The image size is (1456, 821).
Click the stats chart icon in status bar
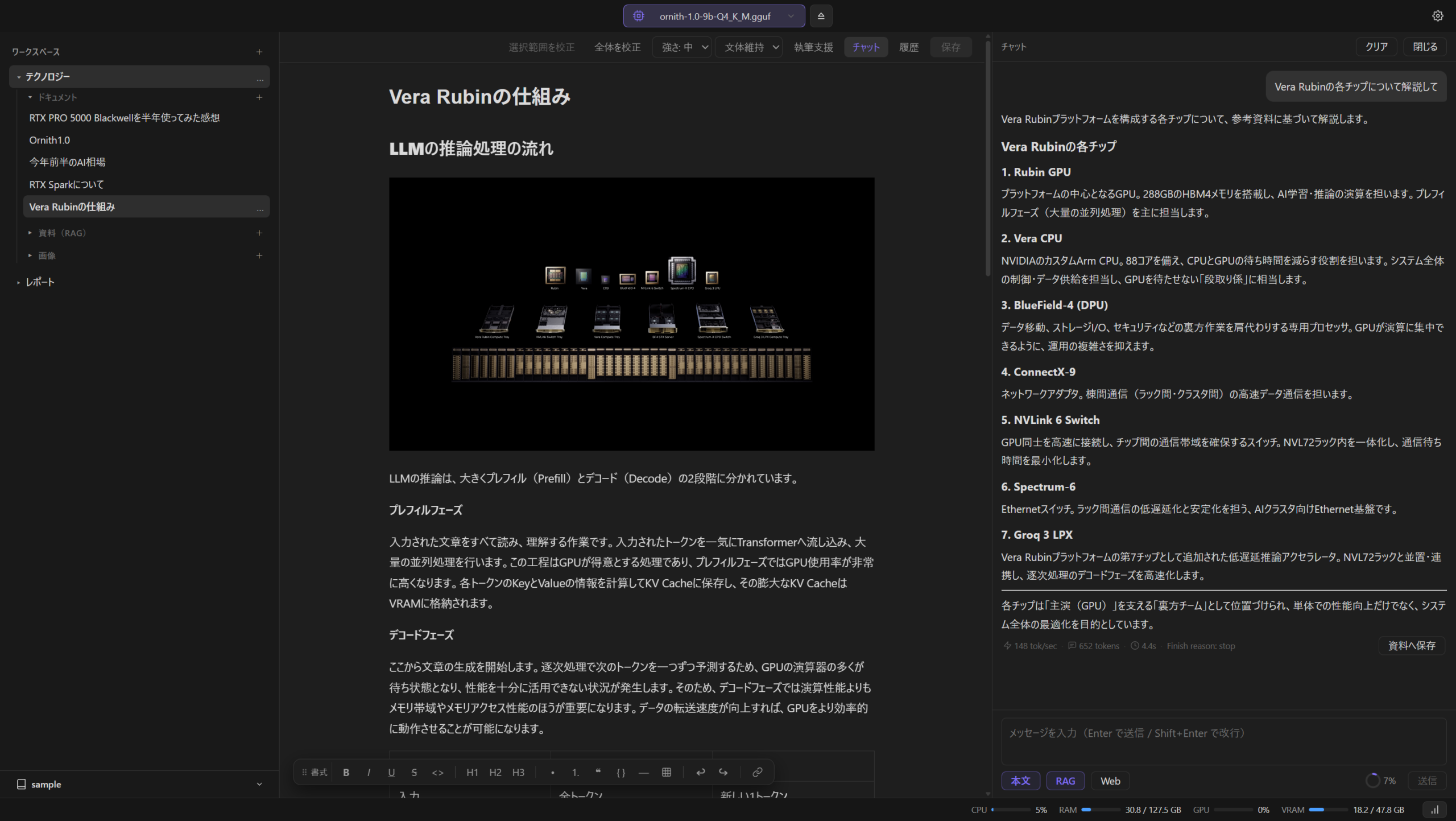[x=1435, y=810]
